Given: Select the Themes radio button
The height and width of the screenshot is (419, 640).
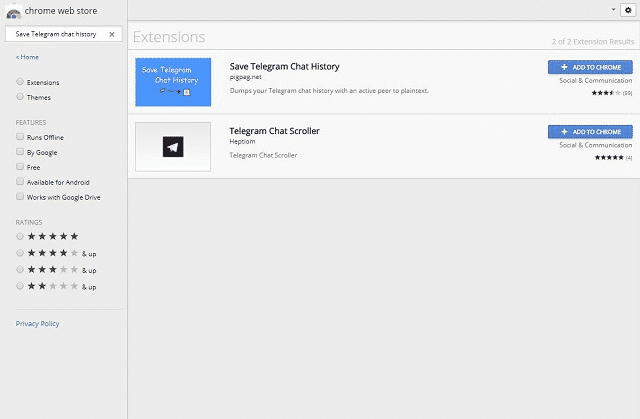Looking at the screenshot, I should 20,97.
